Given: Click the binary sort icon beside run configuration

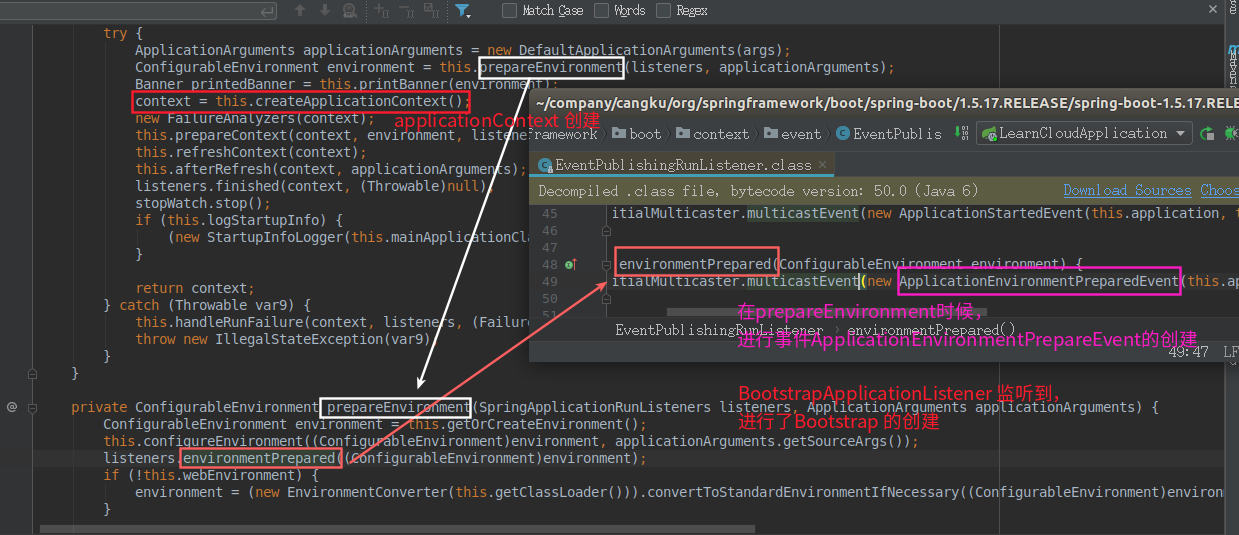Looking at the screenshot, I should (961, 133).
